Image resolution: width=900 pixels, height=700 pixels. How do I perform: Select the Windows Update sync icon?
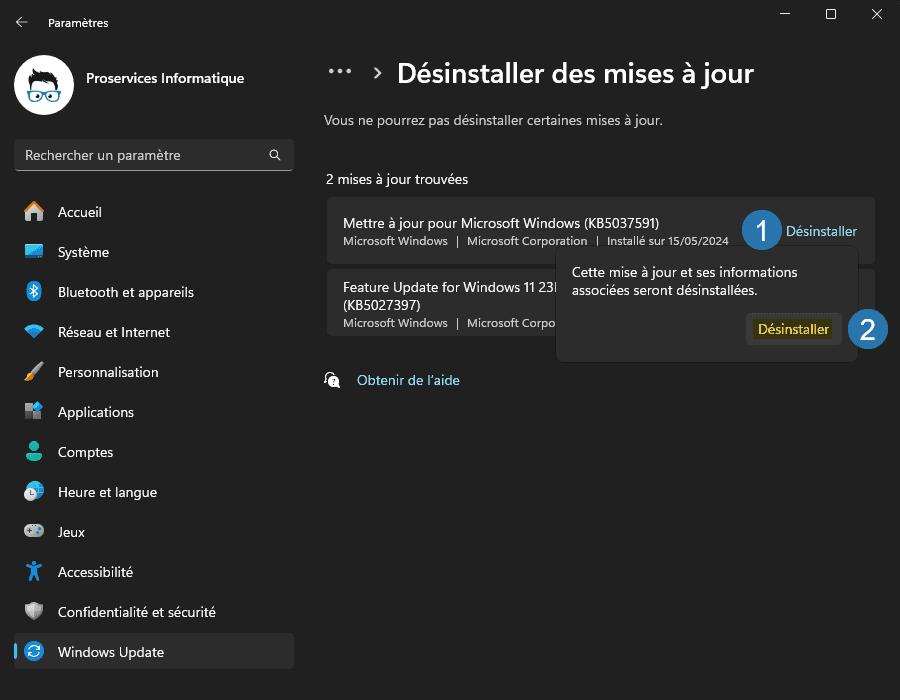tap(32, 651)
